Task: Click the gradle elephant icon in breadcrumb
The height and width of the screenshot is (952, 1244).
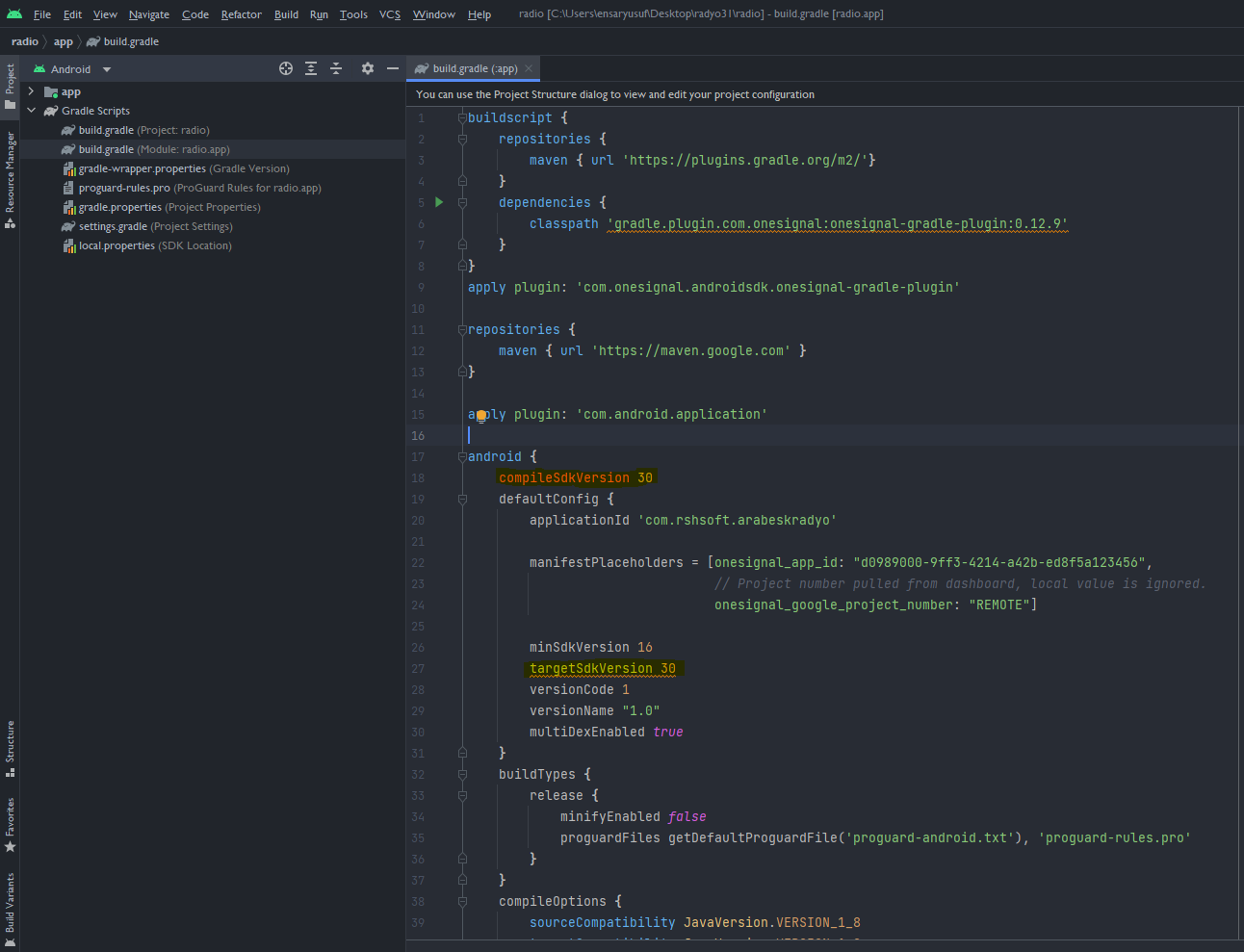Action: (93, 41)
